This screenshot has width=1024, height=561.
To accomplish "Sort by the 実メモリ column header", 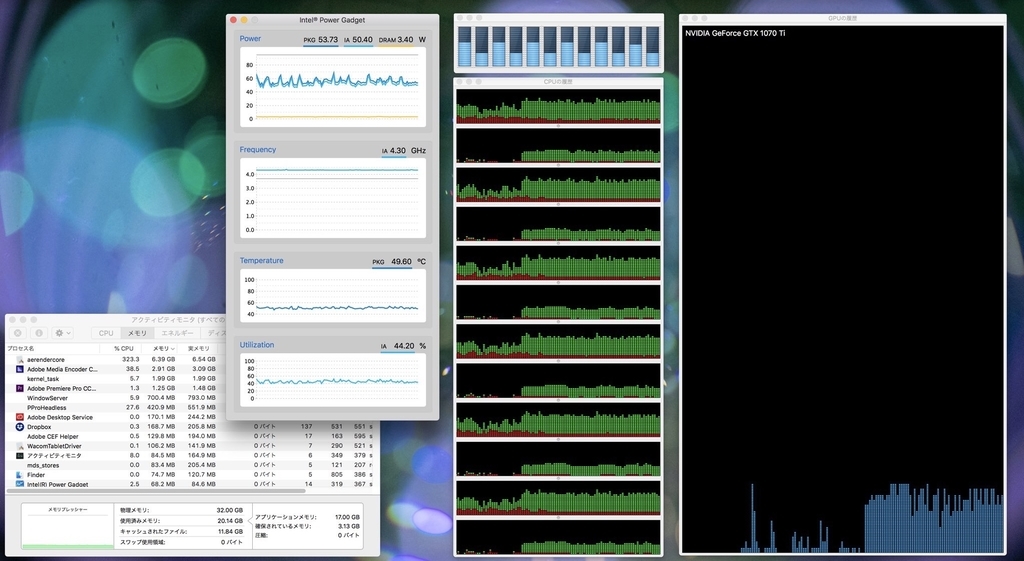I will [199, 349].
